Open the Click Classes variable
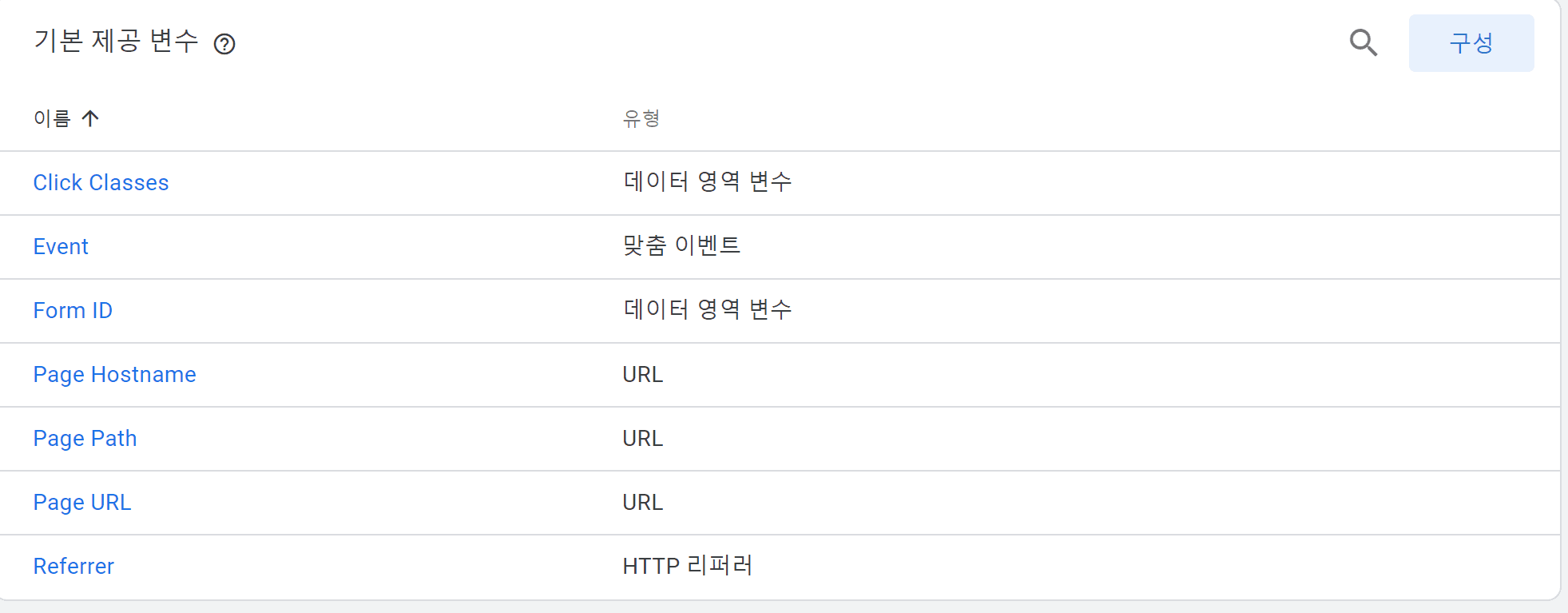Screen dimensions: 1568x613 [101, 183]
